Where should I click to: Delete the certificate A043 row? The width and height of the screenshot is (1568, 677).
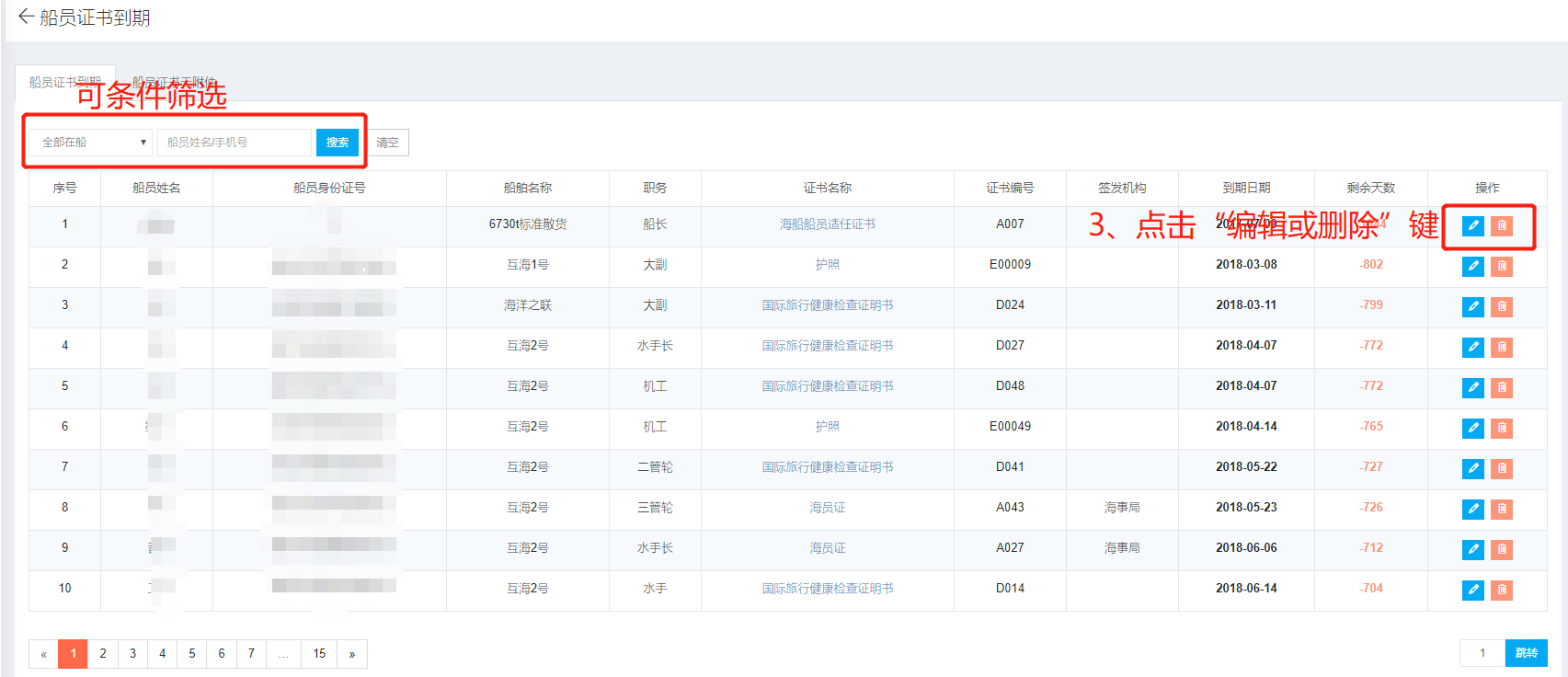click(x=1502, y=509)
